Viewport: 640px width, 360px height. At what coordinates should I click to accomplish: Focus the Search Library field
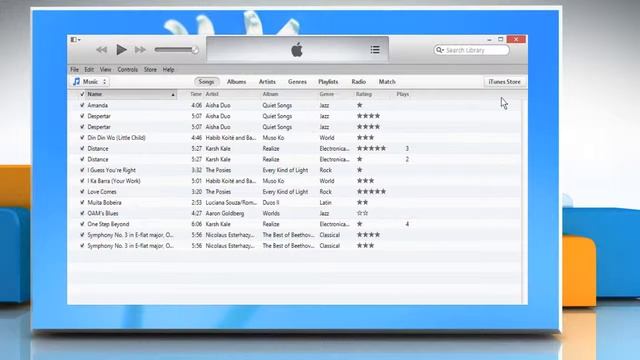coord(471,50)
